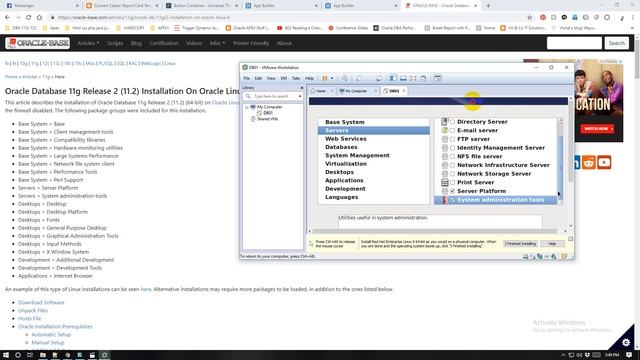The height and width of the screenshot is (360, 640).
Task: Reload the browser page
Action: [29, 17]
